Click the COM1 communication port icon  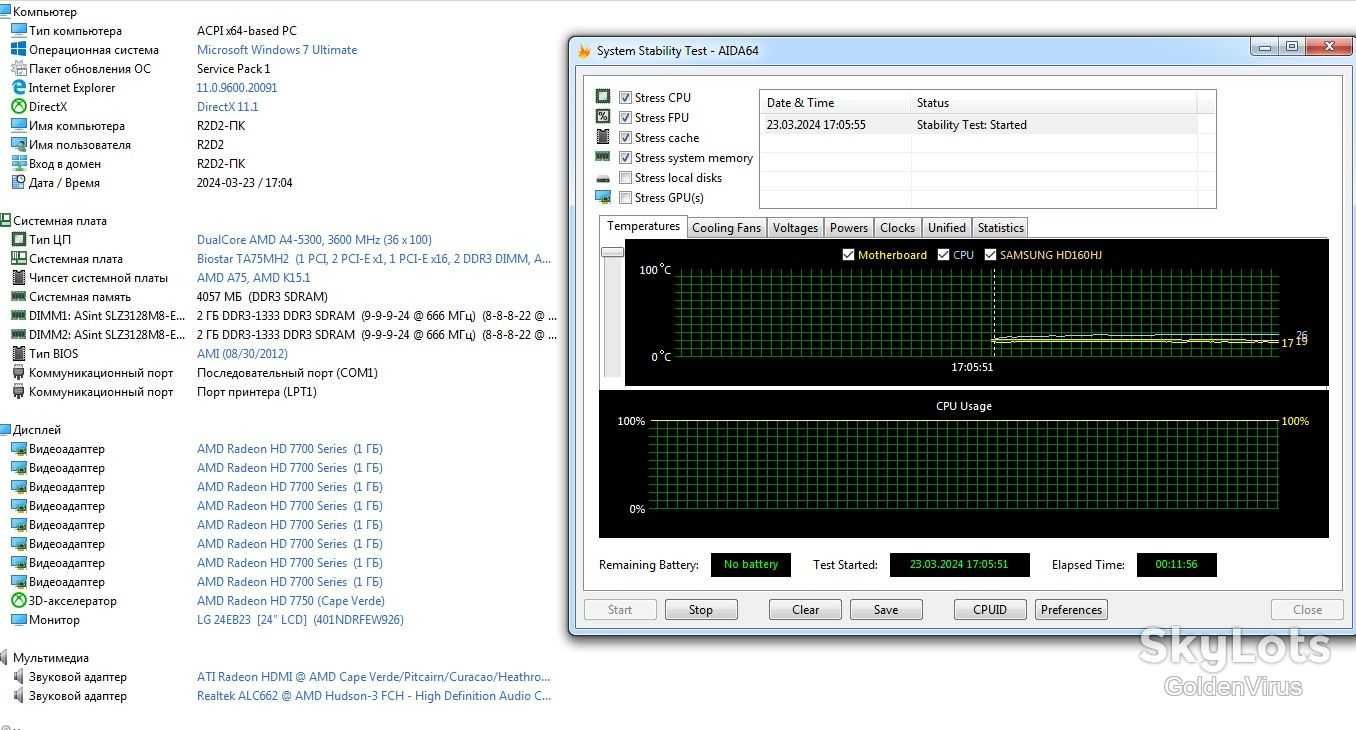pos(18,373)
